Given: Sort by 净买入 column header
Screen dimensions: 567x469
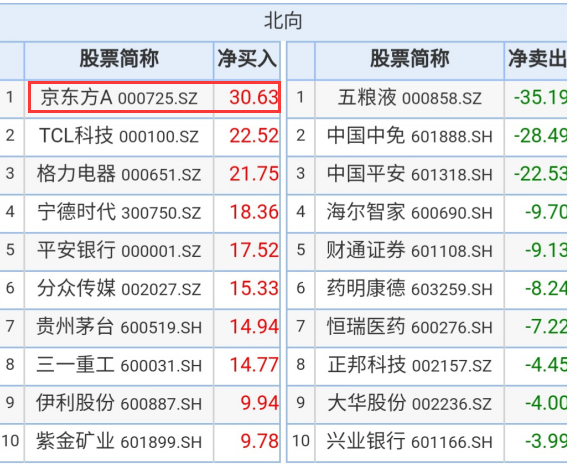Looking at the screenshot, I should pyautogui.click(x=247, y=59).
